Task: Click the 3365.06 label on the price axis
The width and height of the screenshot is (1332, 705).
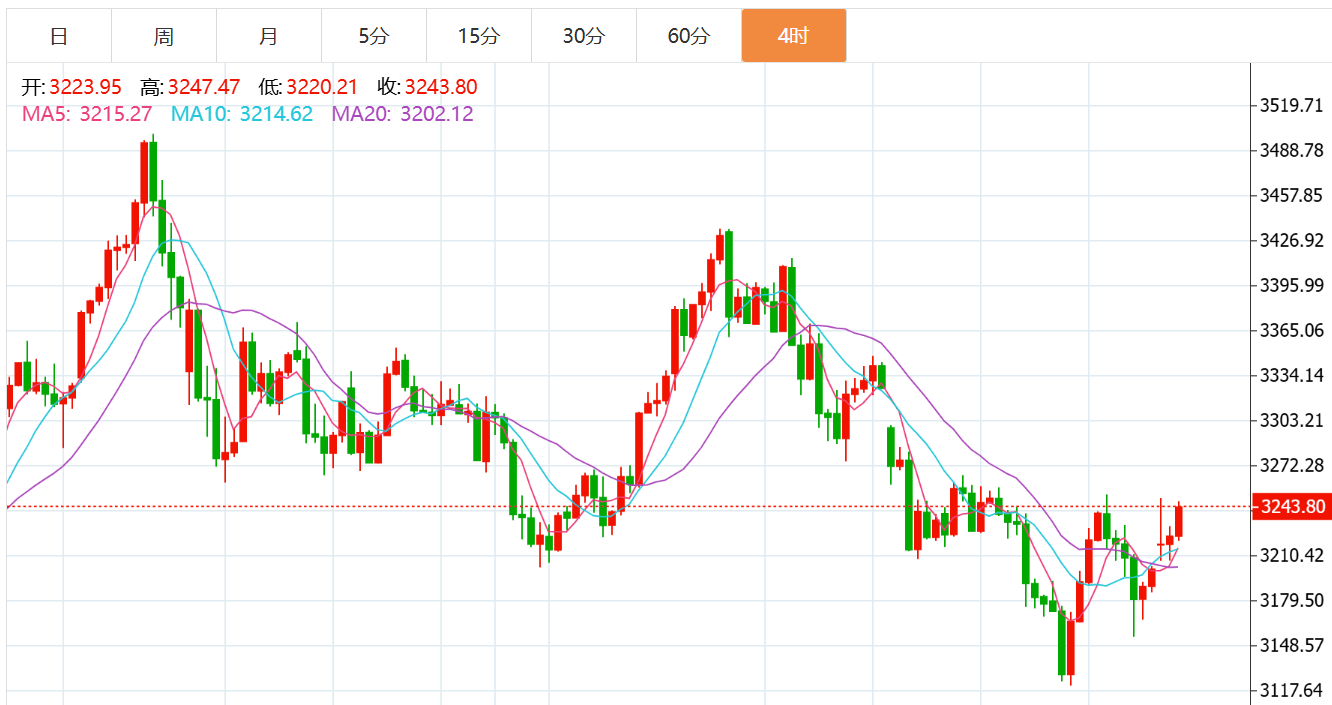Action: [1290, 330]
